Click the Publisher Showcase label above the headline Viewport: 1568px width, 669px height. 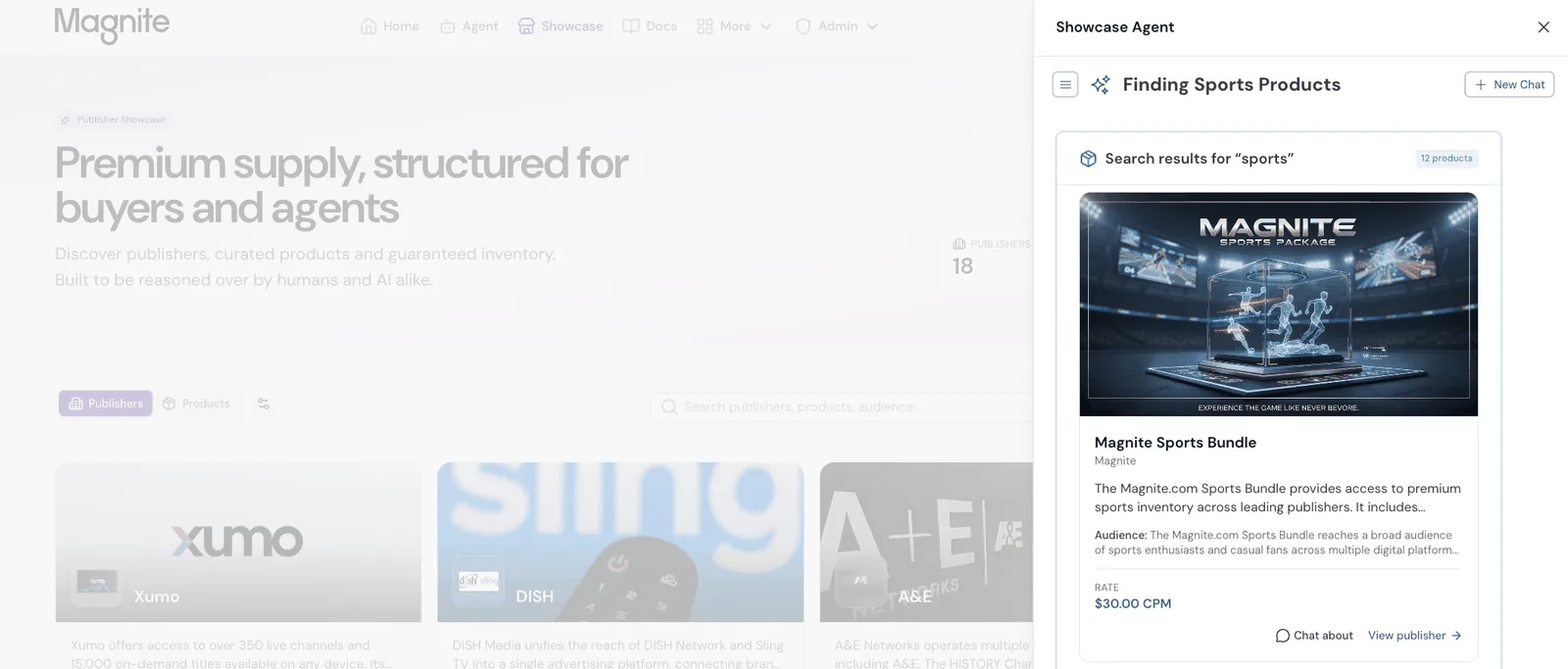[114, 119]
